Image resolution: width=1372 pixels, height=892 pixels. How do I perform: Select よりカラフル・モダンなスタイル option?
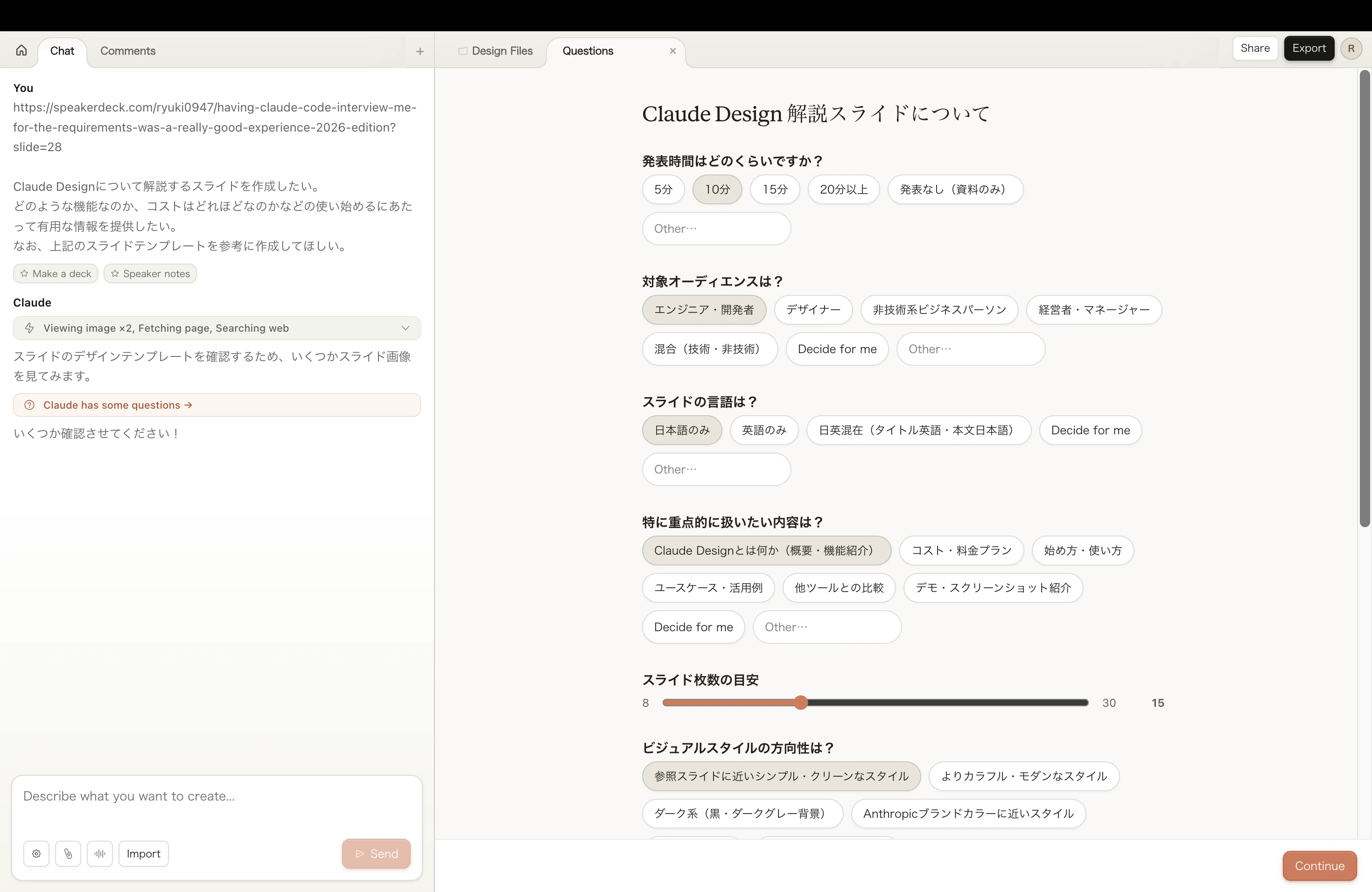[1024, 776]
